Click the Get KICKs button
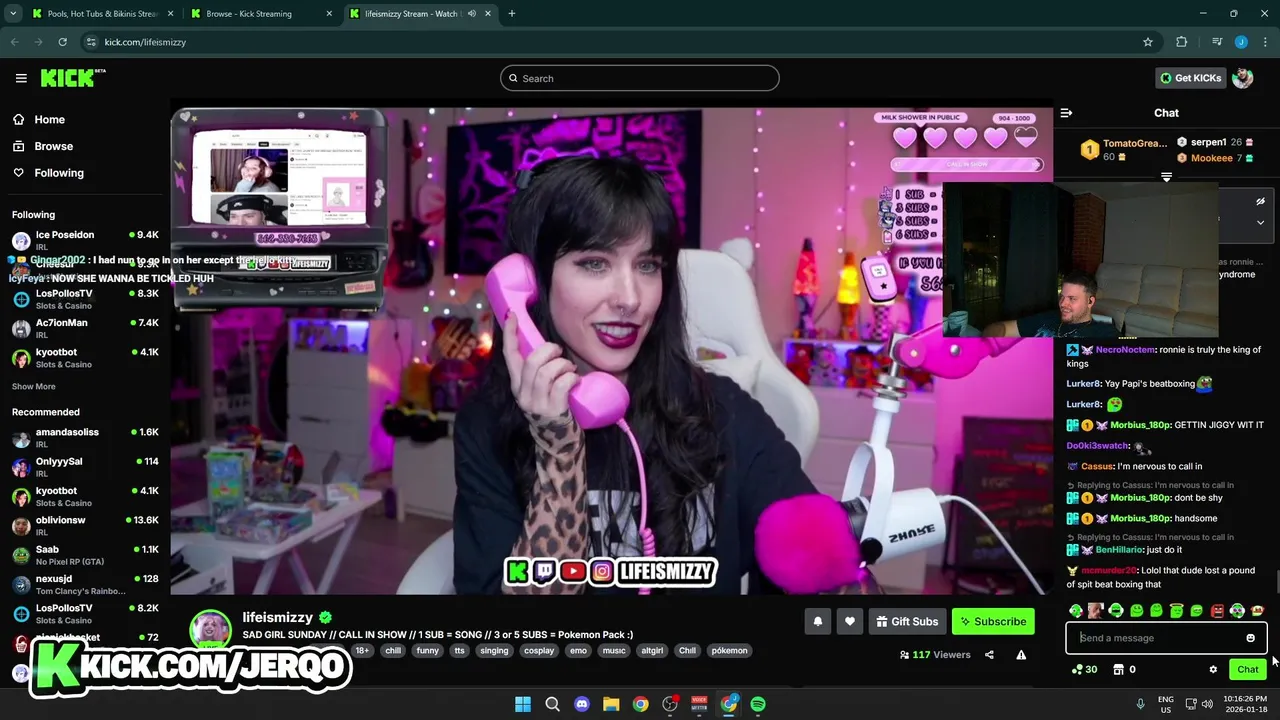This screenshot has width=1280, height=720. pos(1190,78)
